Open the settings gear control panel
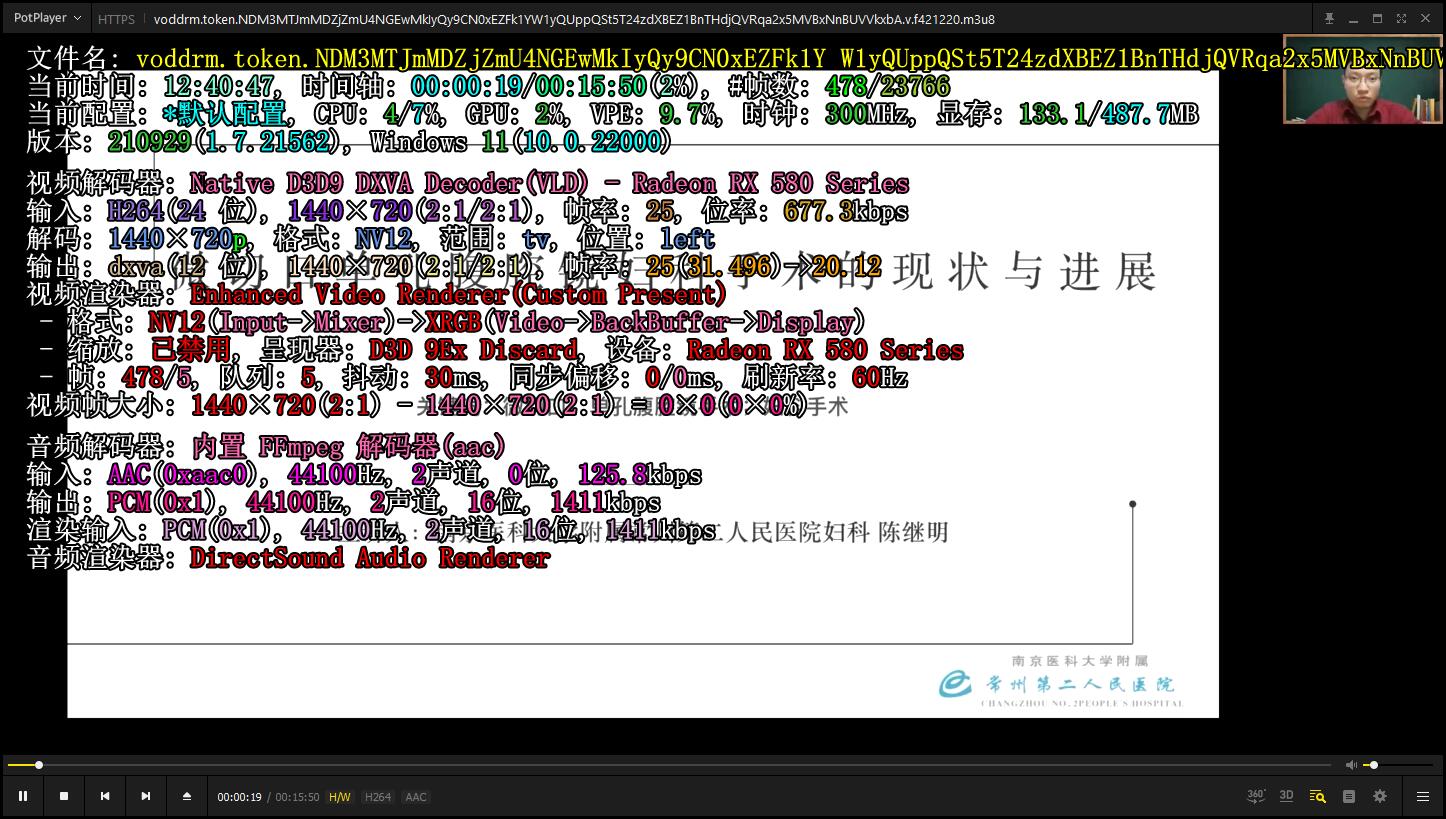This screenshot has width=1446, height=819. point(1380,796)
